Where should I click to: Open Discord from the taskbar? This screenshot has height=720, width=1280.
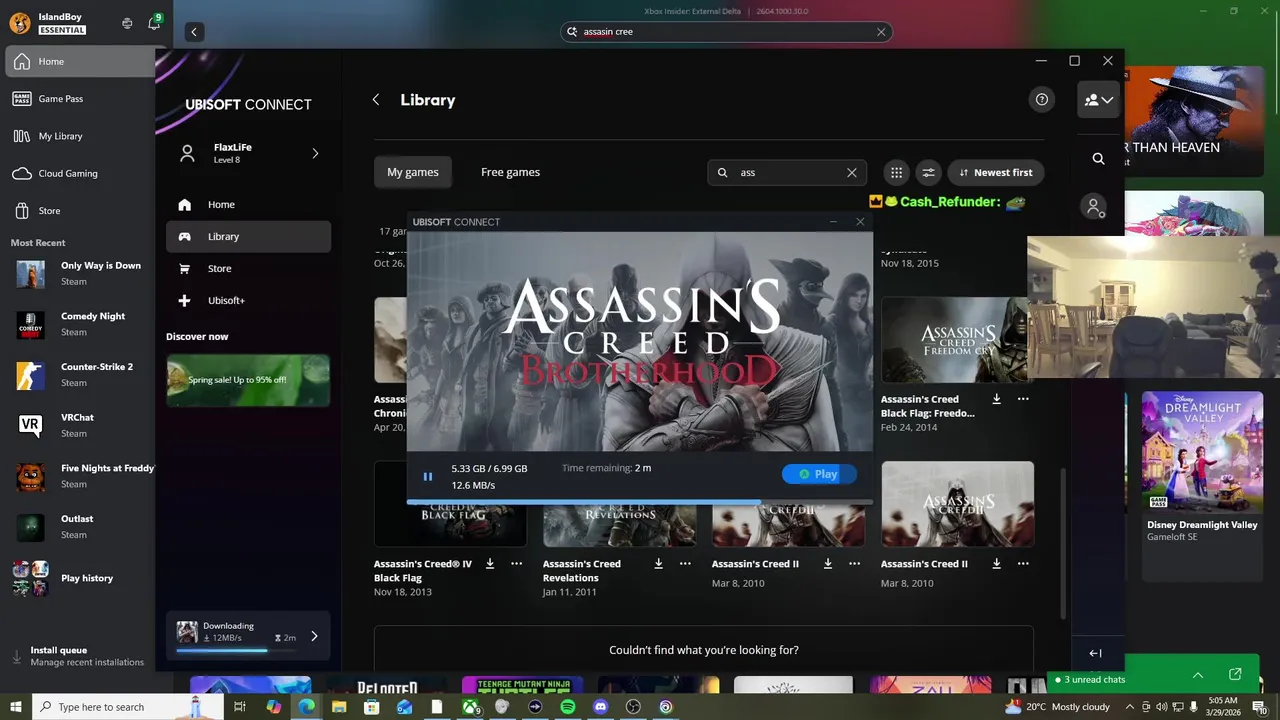(600, 706)
